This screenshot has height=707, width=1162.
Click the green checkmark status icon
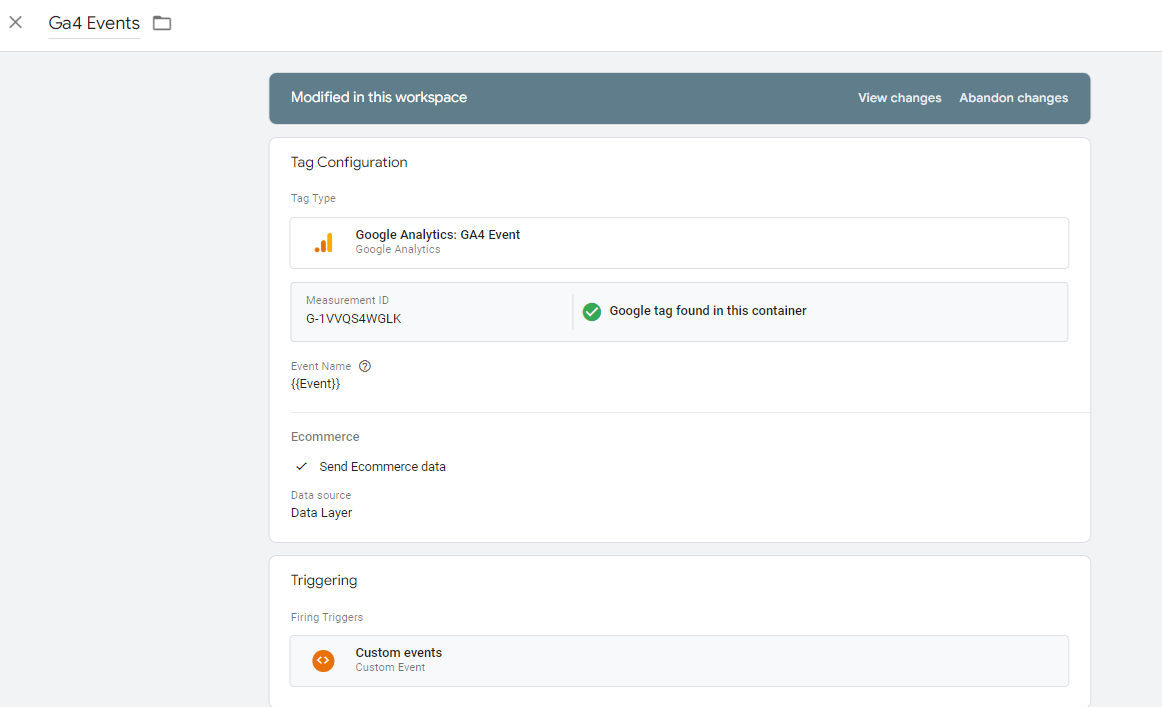pyautogui.click(x=591, y=311)
